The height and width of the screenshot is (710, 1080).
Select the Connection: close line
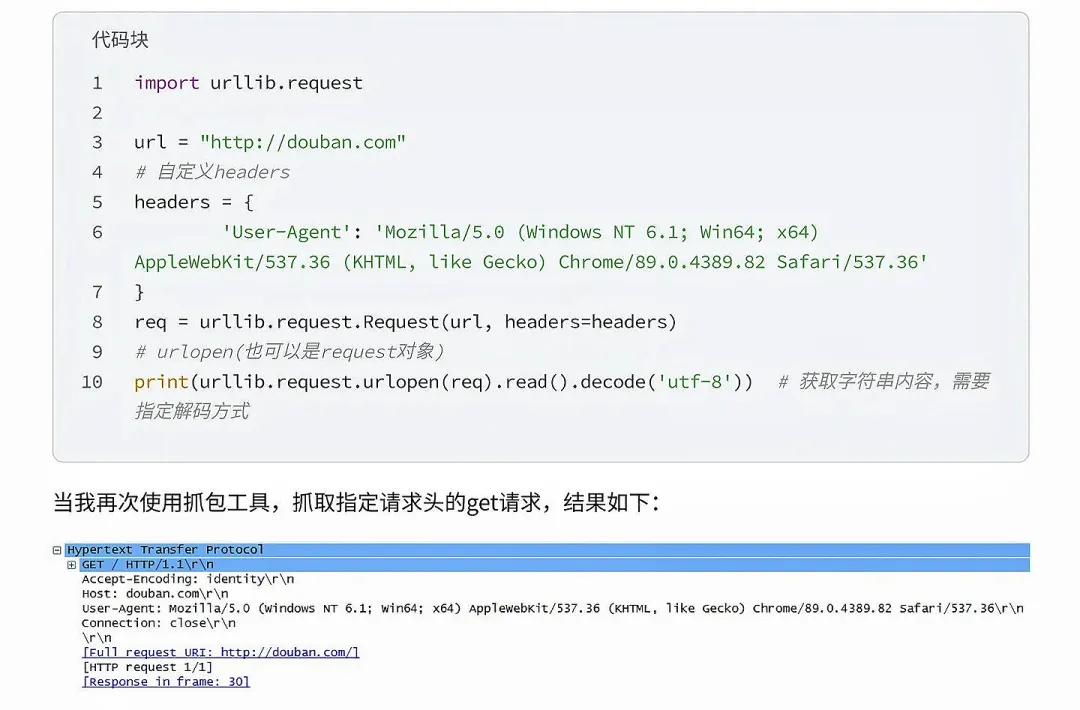158,623
